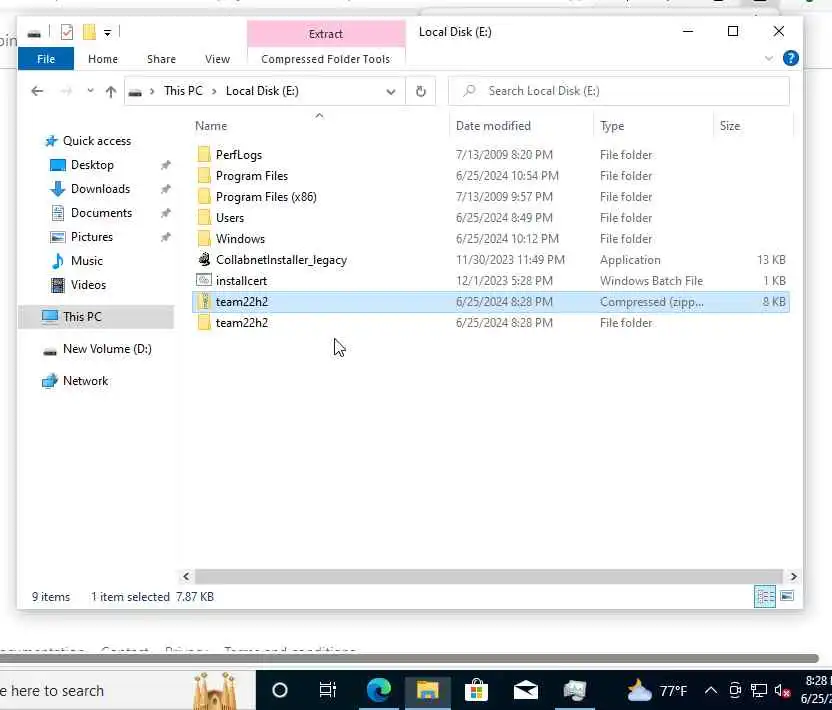This screenshot has height=710, width=832.
Task: Click This PC in the address bar
Action: [183, 91]
